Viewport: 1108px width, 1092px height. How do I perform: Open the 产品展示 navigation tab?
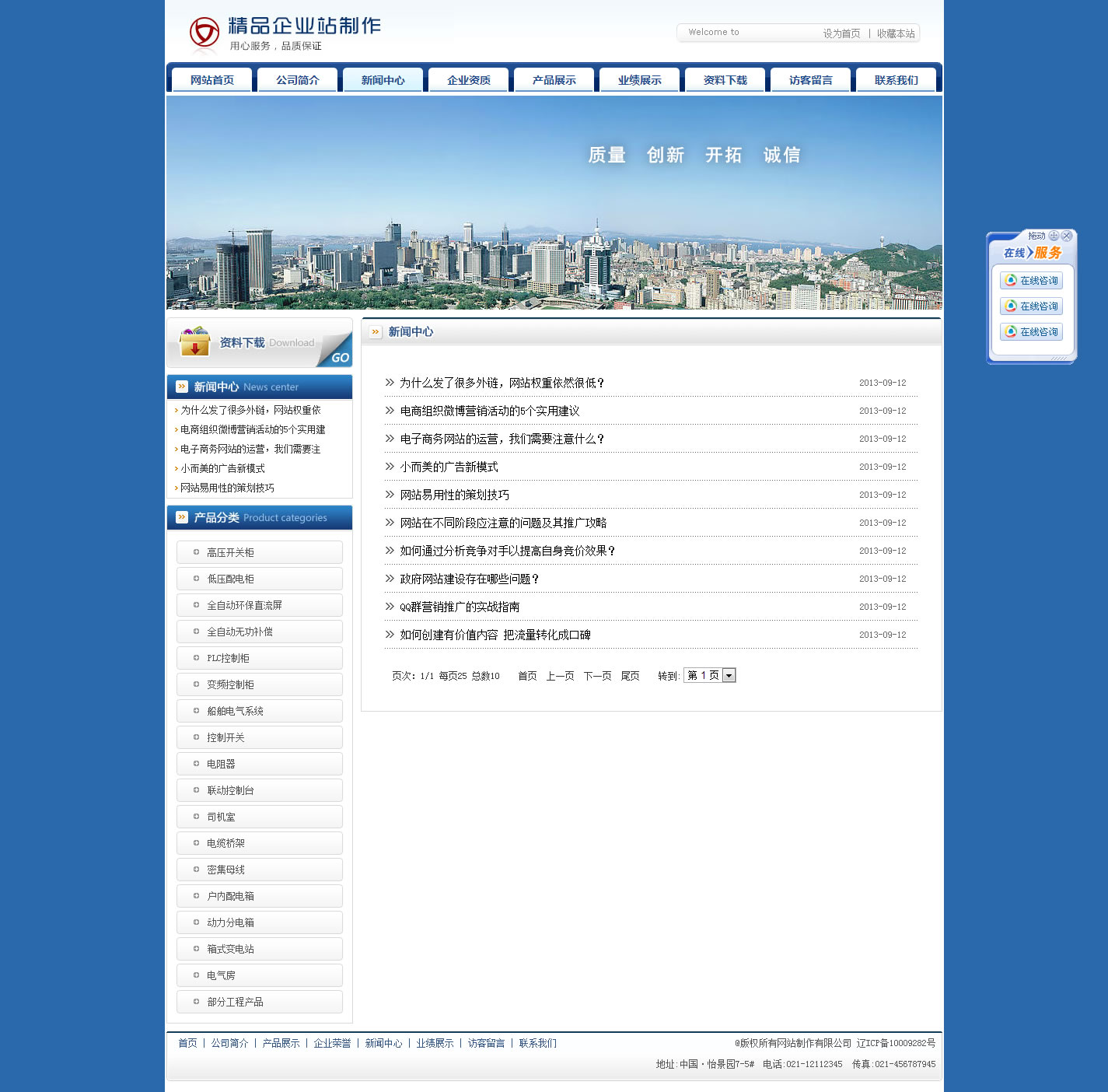[x=554, y=80]
